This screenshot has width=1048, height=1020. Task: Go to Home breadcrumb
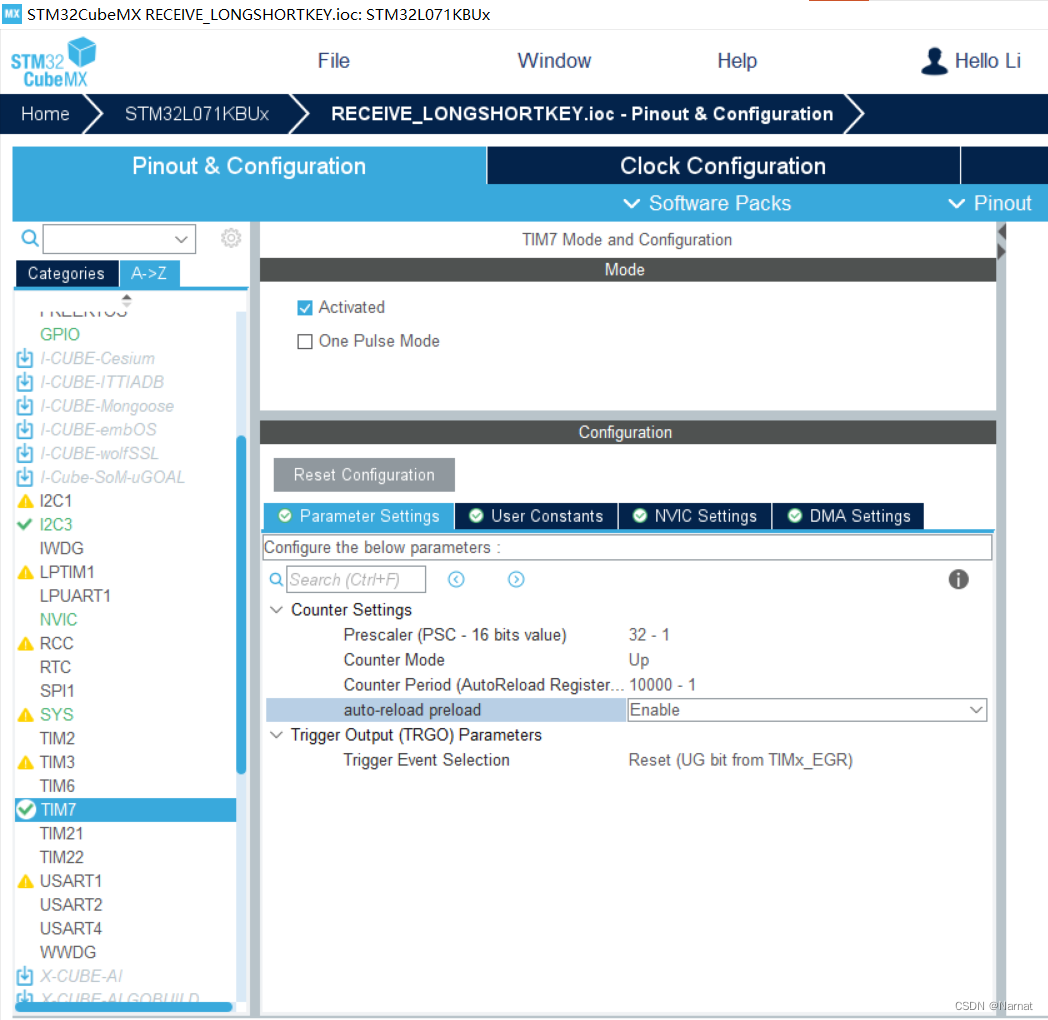pyautogui.click(x=45, y=114)
